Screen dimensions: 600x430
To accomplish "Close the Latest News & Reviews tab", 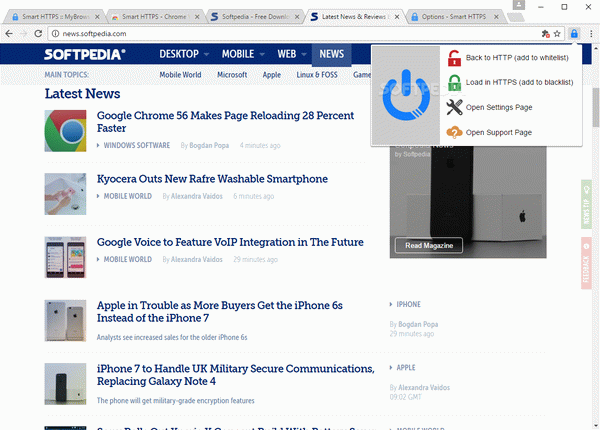I will coord(397,17).
